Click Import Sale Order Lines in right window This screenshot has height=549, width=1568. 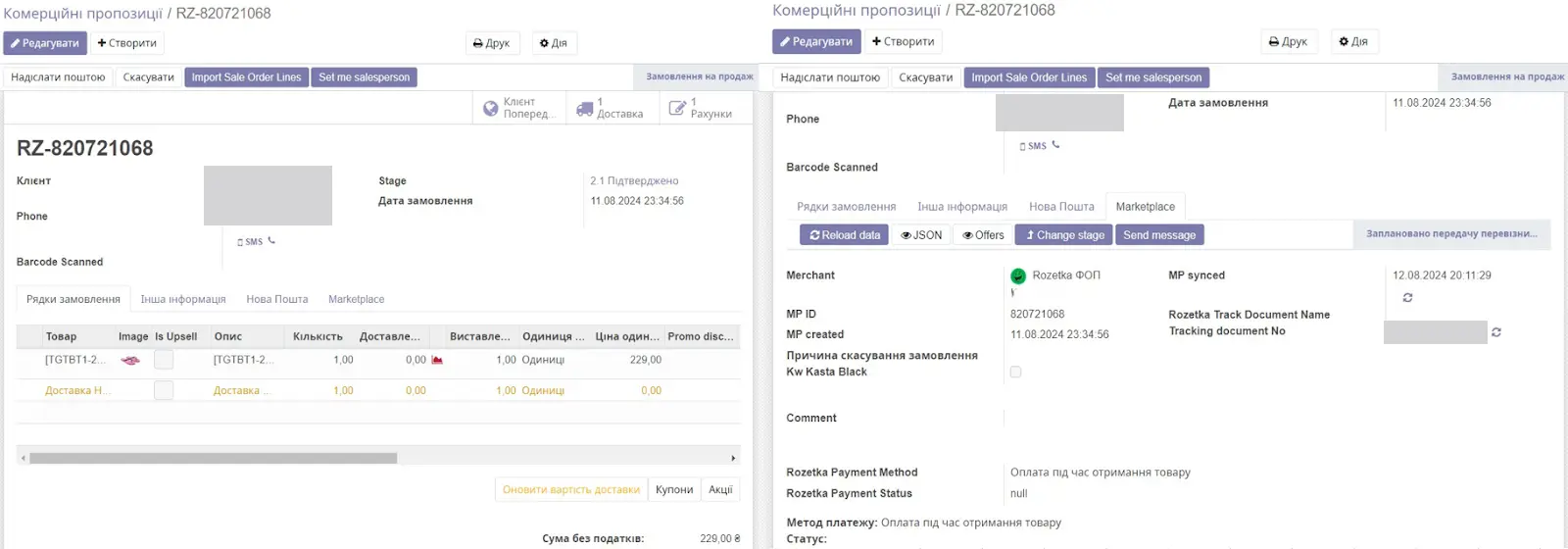point(1030,77)
